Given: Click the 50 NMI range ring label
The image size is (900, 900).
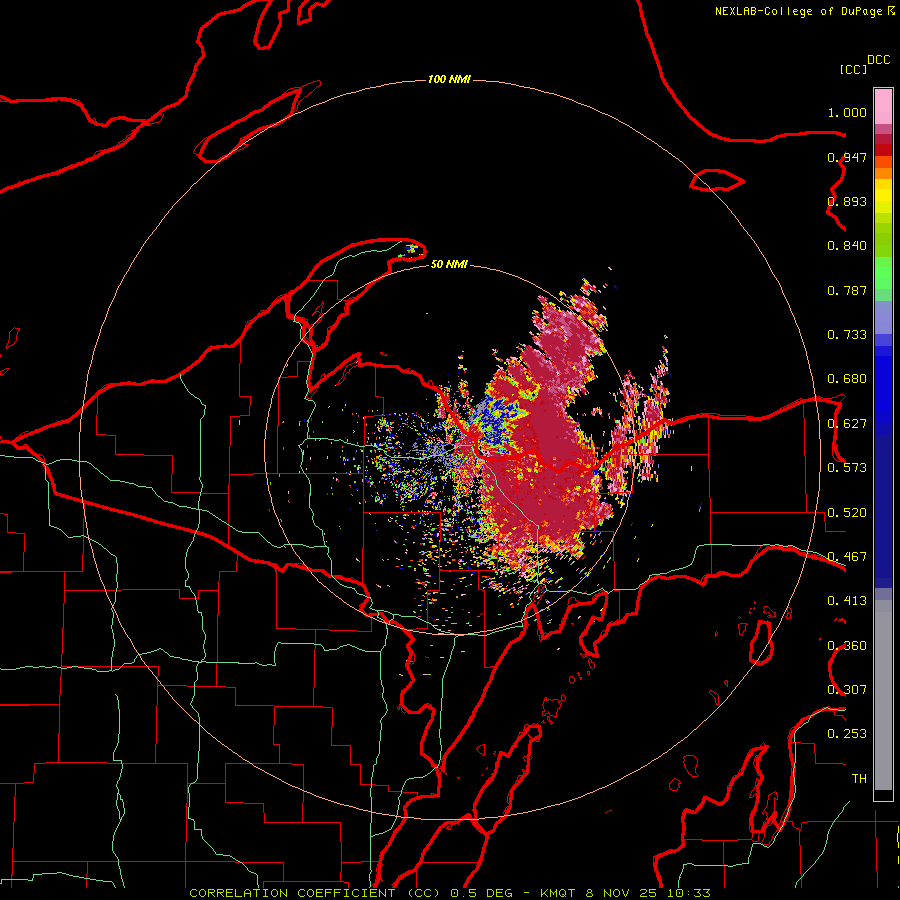Looking at the screenshot, I should click(x=449, y=265).
